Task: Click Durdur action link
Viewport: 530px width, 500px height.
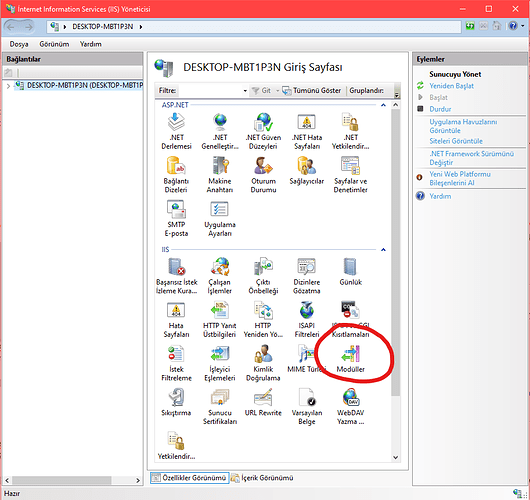Action: 440,109
